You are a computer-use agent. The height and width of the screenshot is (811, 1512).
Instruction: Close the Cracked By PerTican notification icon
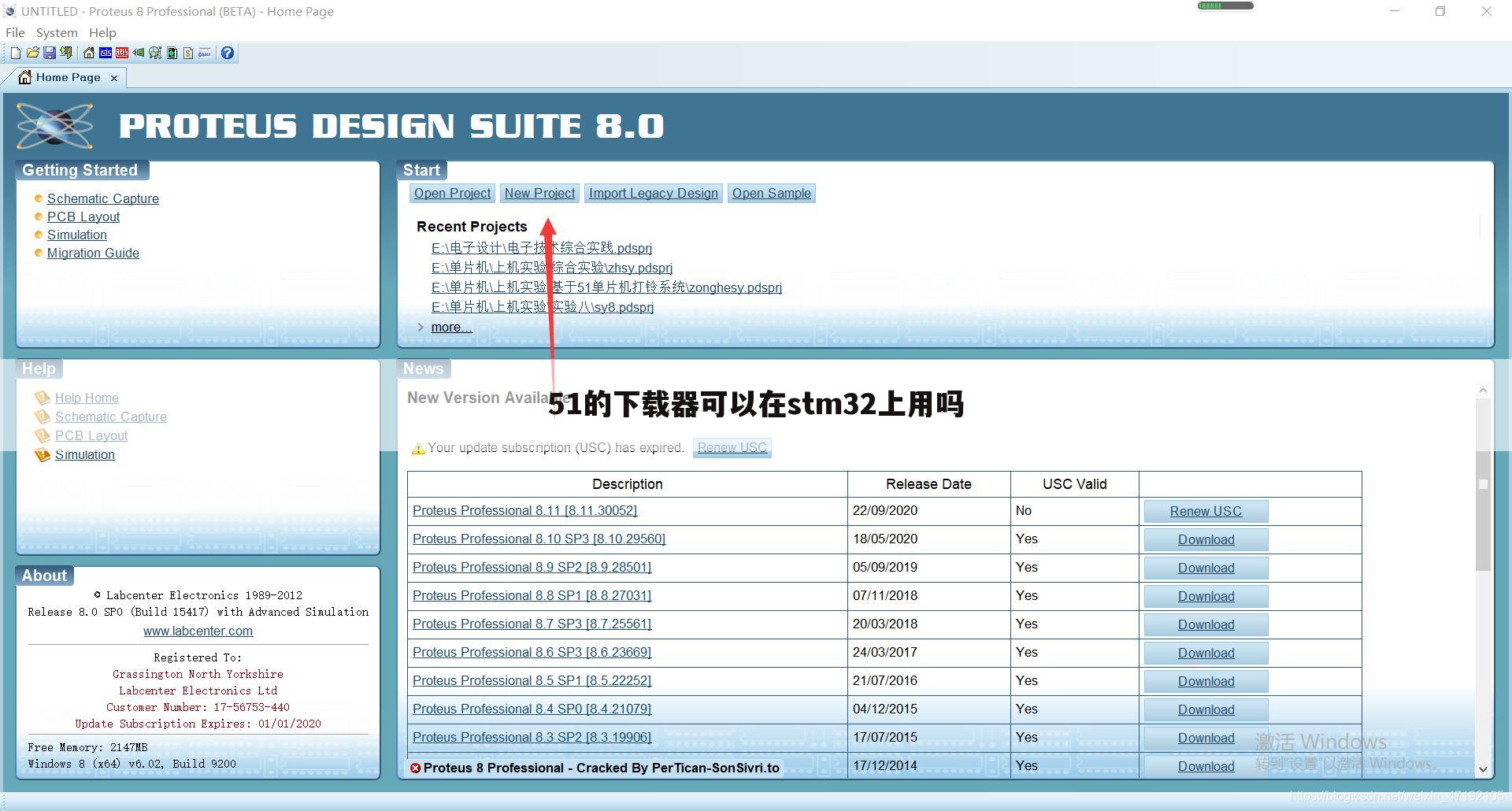pyautogui.click(x=415, y=768)
